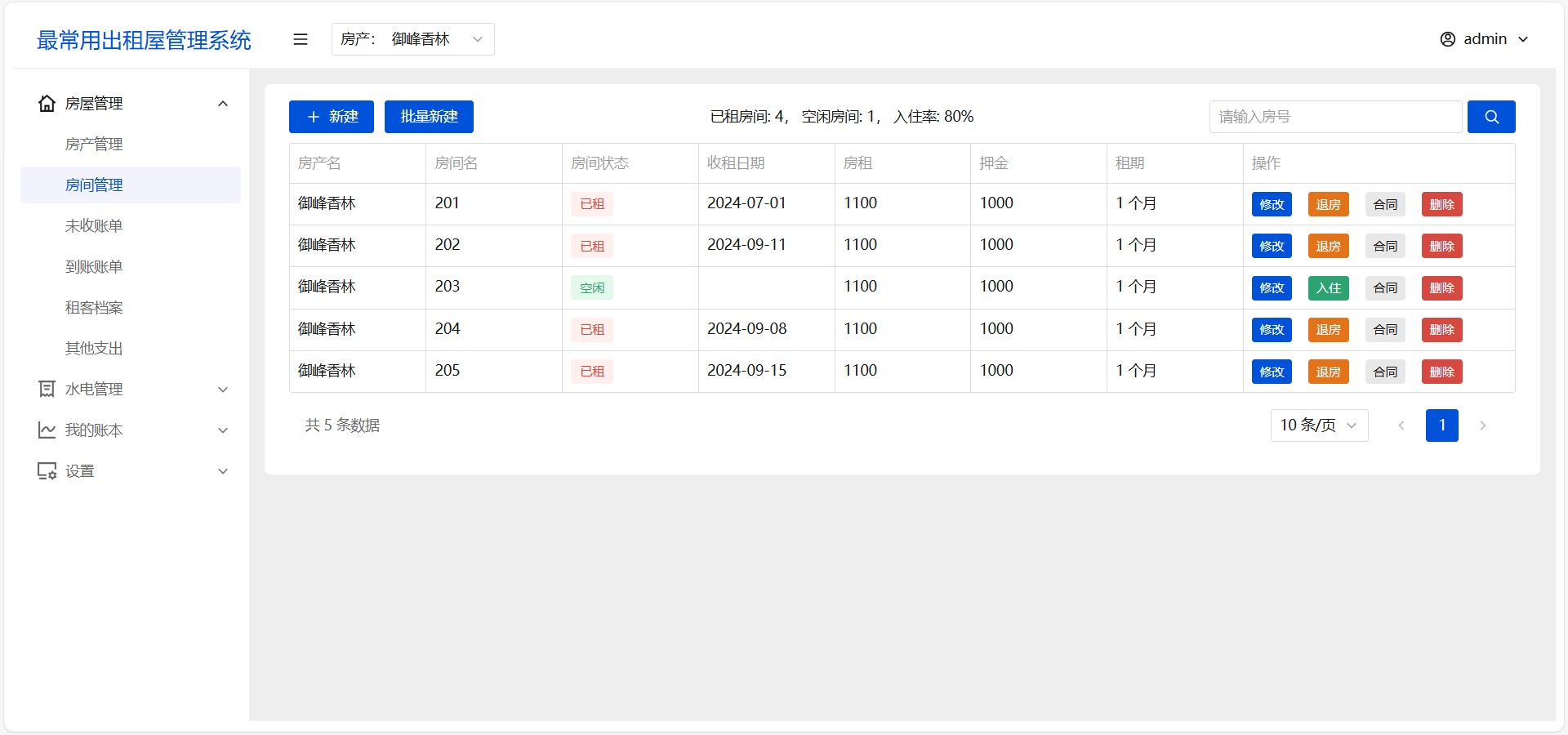Viewport: 1568px width, 735px height.
Task: Click the 批量新建 button
Action: 429,117
